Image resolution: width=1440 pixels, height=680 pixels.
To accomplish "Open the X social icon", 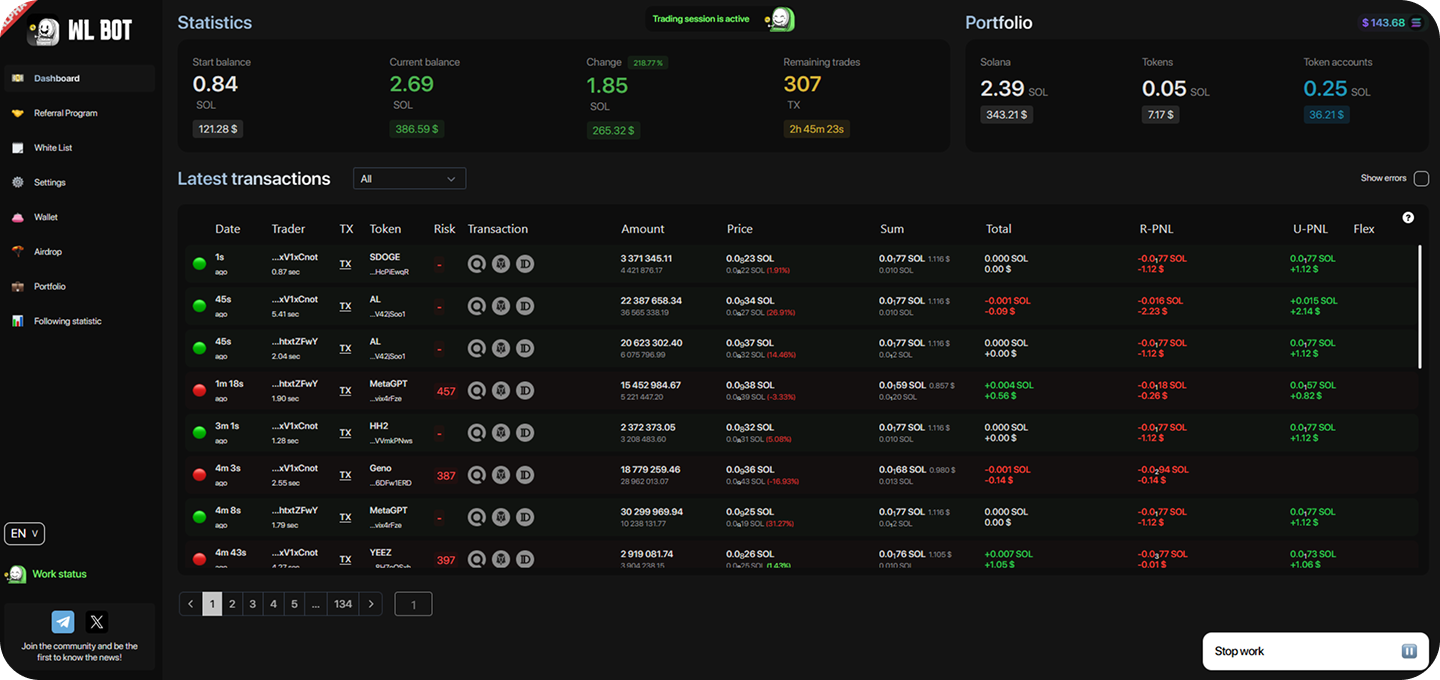I will coord(97,622).
